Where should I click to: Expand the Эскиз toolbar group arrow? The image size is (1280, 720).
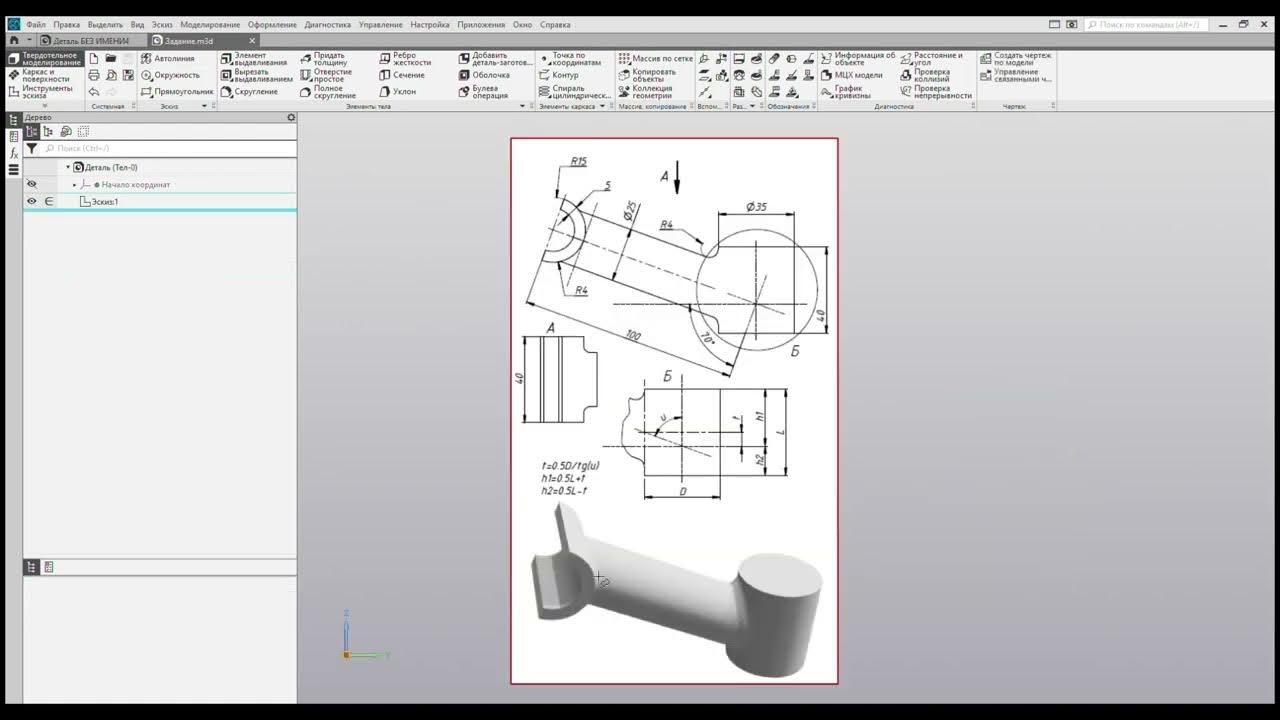[x=204, y=106]
